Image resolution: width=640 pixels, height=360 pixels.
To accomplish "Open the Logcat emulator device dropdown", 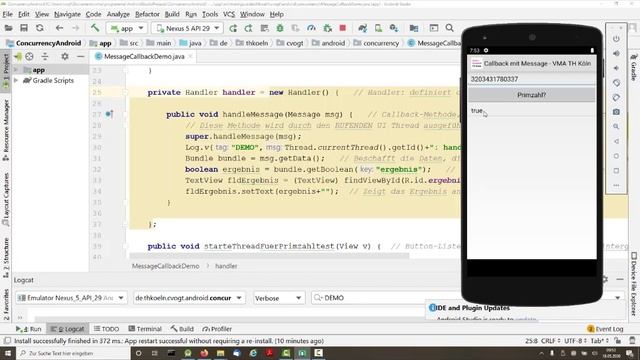I will [x=71, y=298].
